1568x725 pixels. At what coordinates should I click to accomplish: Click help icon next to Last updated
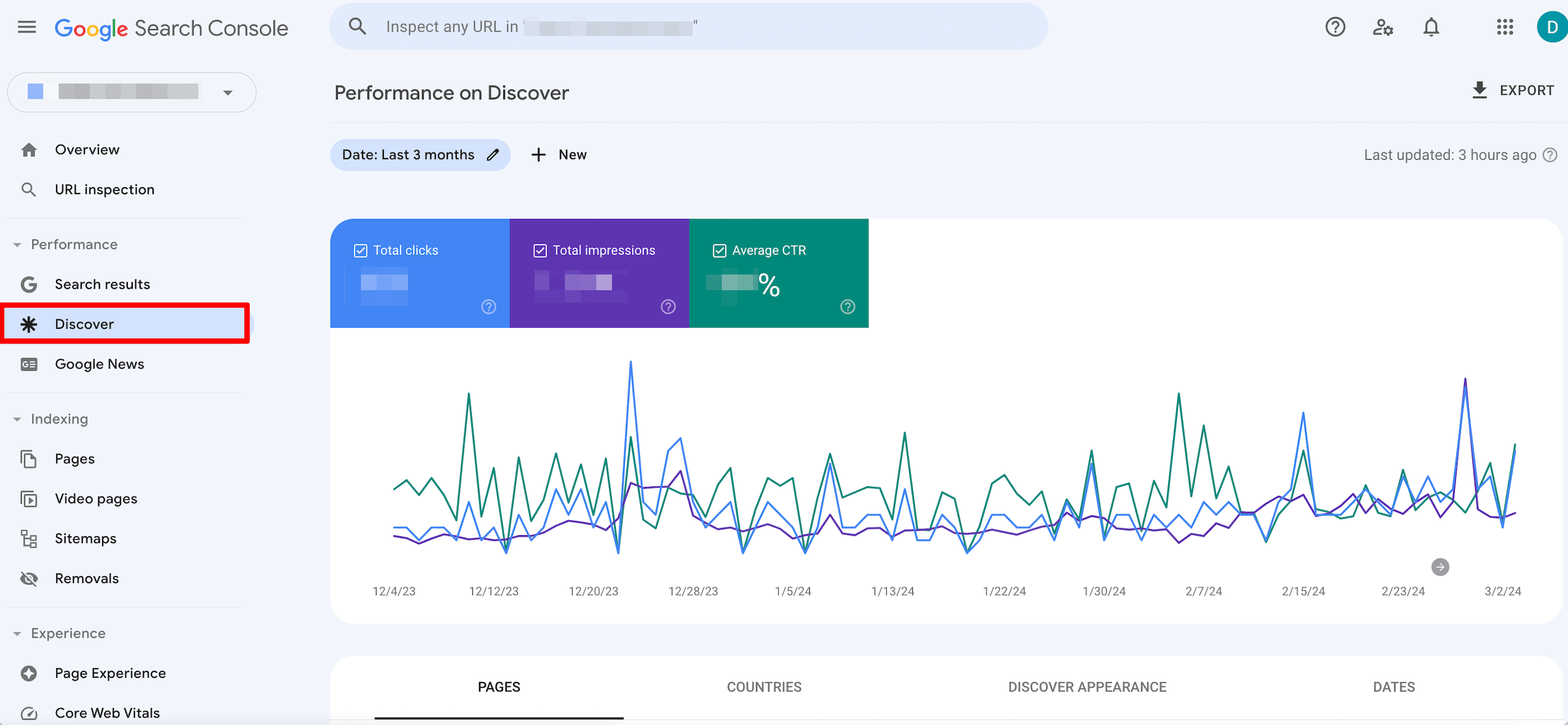click(1550, 155)
